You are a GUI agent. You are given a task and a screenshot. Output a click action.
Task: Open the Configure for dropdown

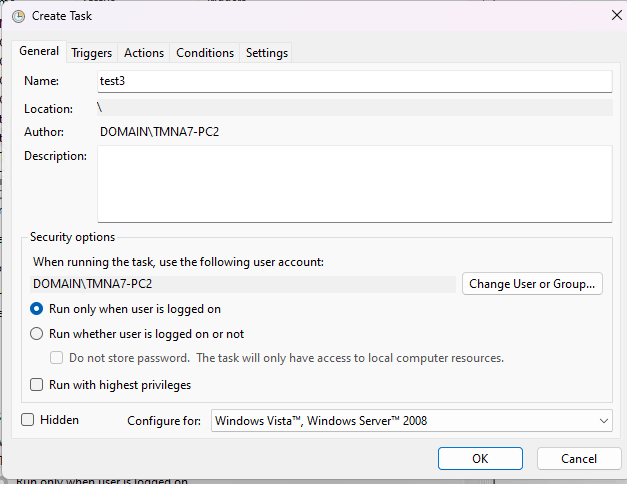(411, 421)
